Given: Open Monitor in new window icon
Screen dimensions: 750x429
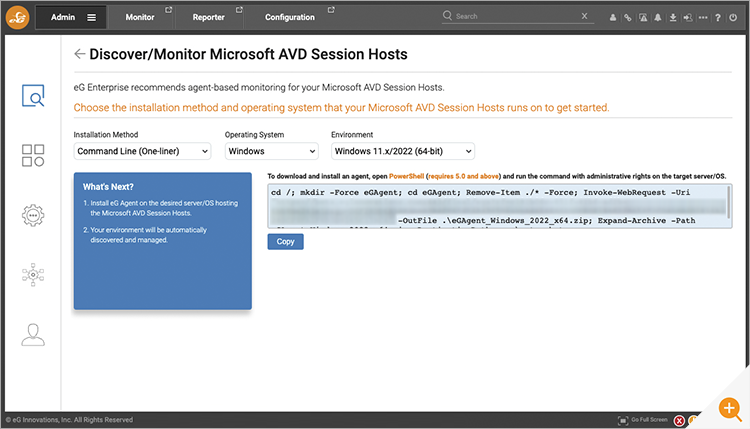Looking at the screenshot, I should [168, 10].
